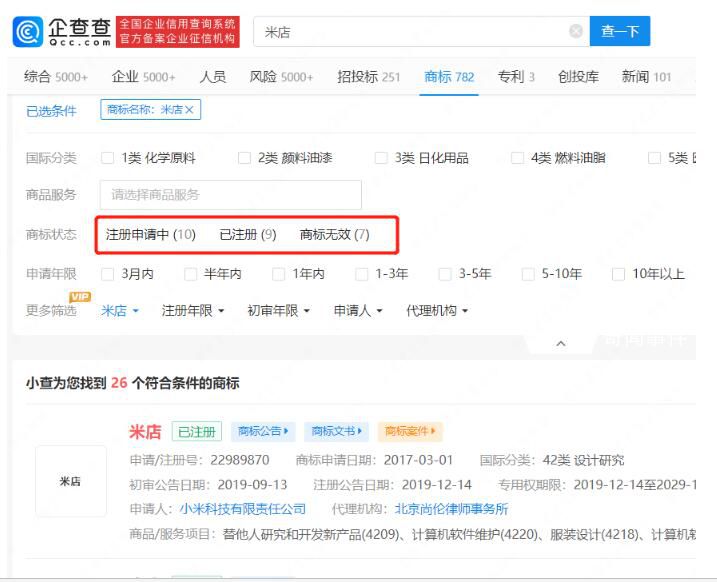
Task: Open the 人员 tab
Action: pos(213,76)
